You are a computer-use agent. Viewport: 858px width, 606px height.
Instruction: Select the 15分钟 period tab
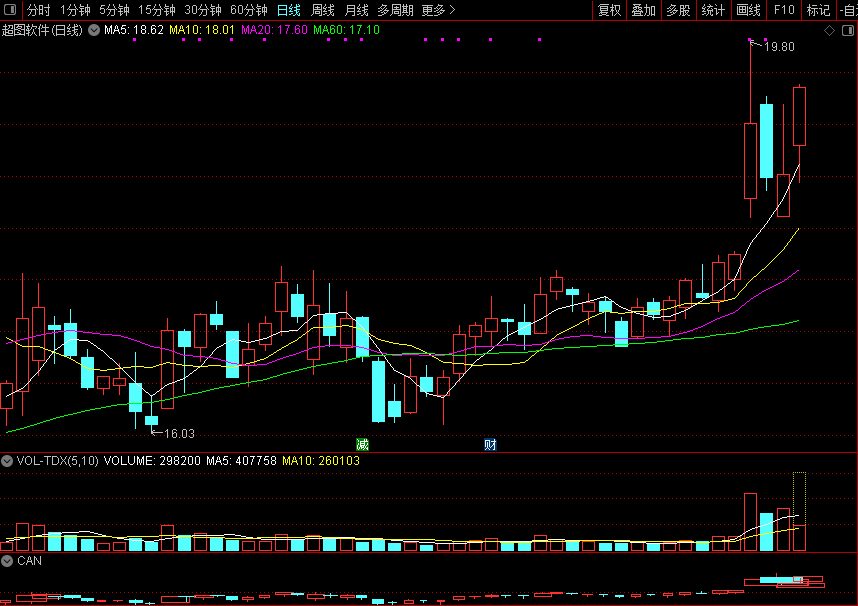point(156,10)
